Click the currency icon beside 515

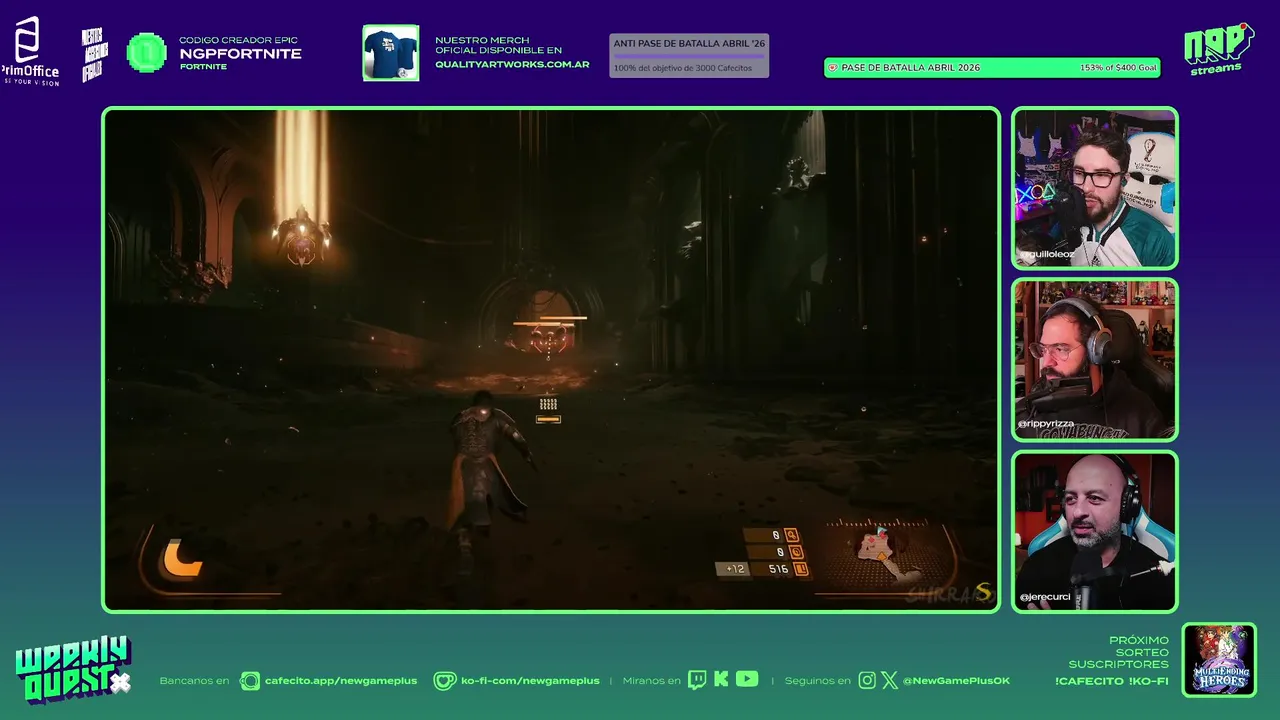tap(800, 569)
